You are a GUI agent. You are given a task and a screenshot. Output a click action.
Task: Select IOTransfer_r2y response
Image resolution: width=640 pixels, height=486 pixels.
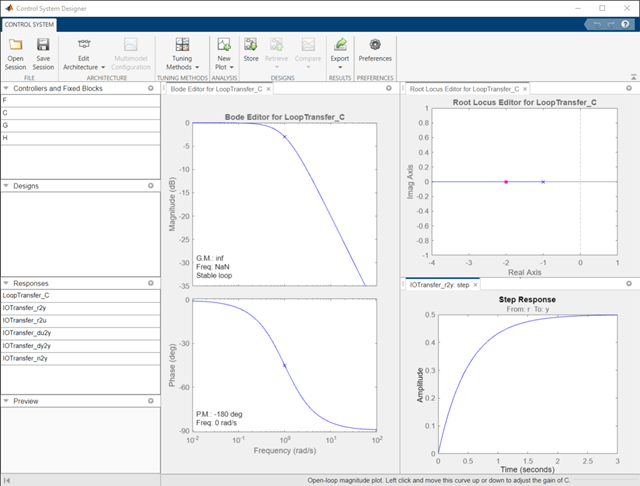point(24,309)
